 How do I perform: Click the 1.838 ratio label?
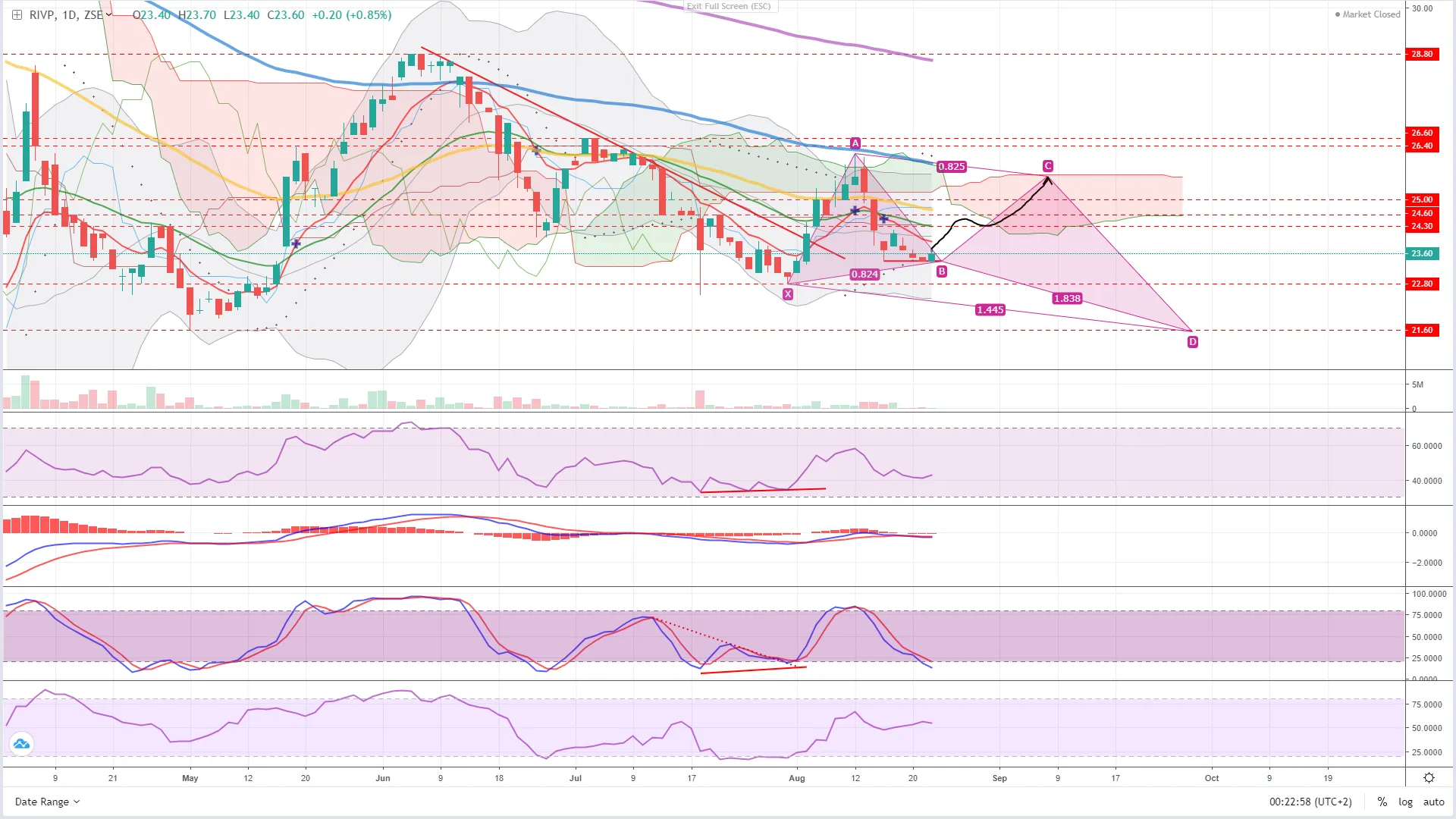(1066, 299)
